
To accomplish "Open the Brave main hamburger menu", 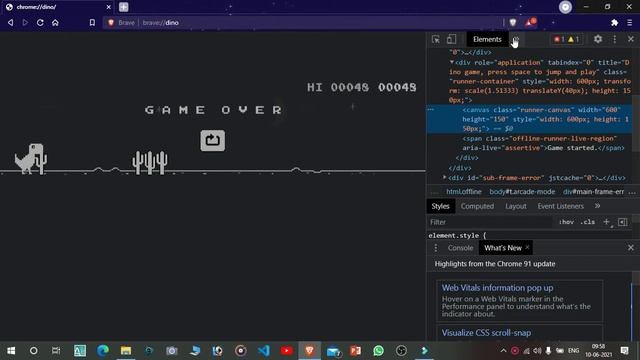I will coord(630,23).
